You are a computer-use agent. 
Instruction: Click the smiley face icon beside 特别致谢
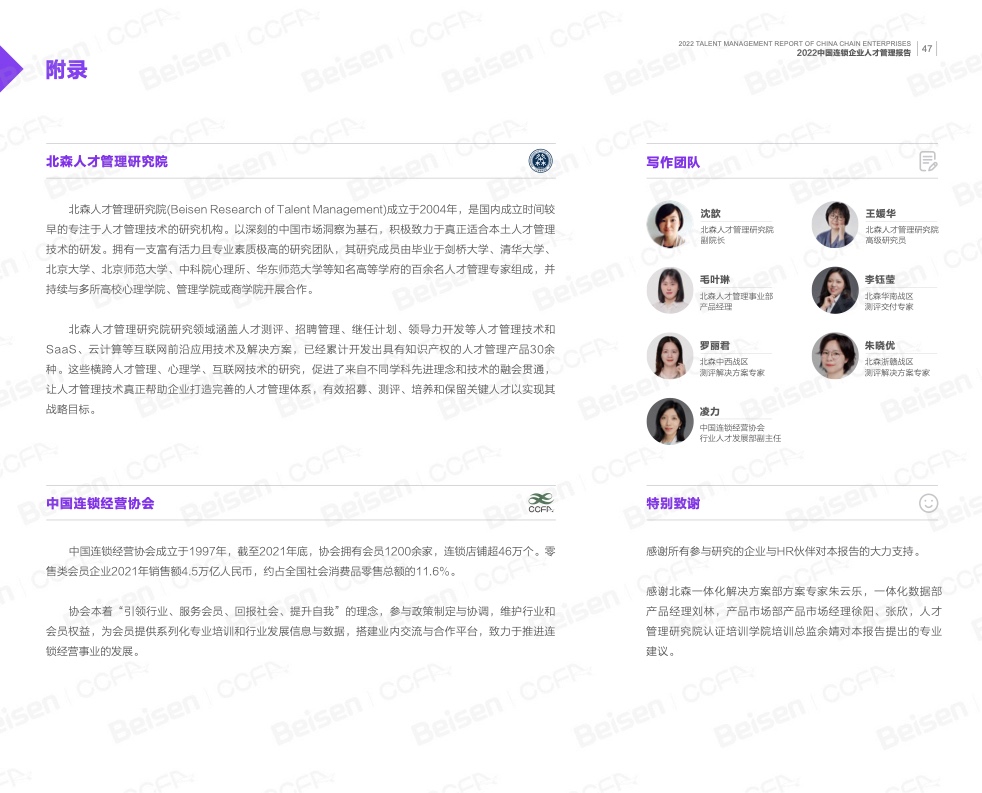pos(928,503)
